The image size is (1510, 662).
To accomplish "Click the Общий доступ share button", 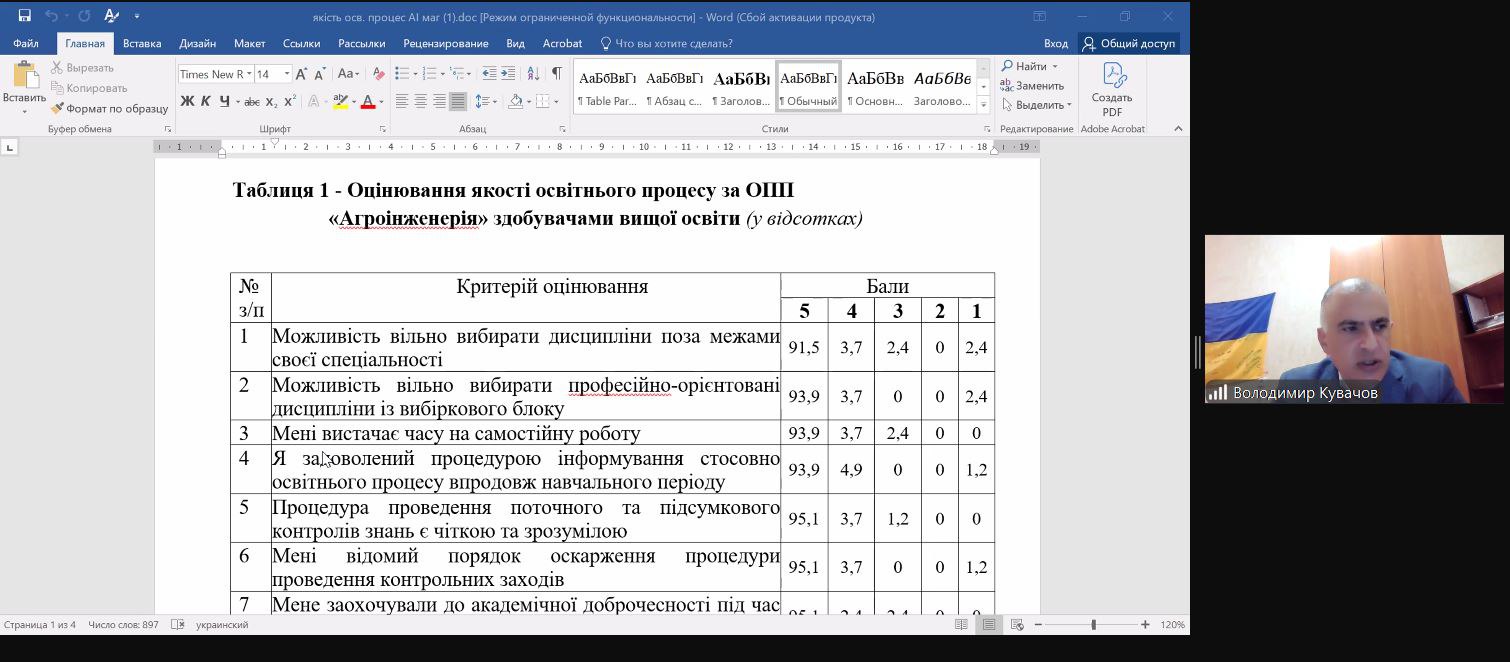I will coord(1128,43).
